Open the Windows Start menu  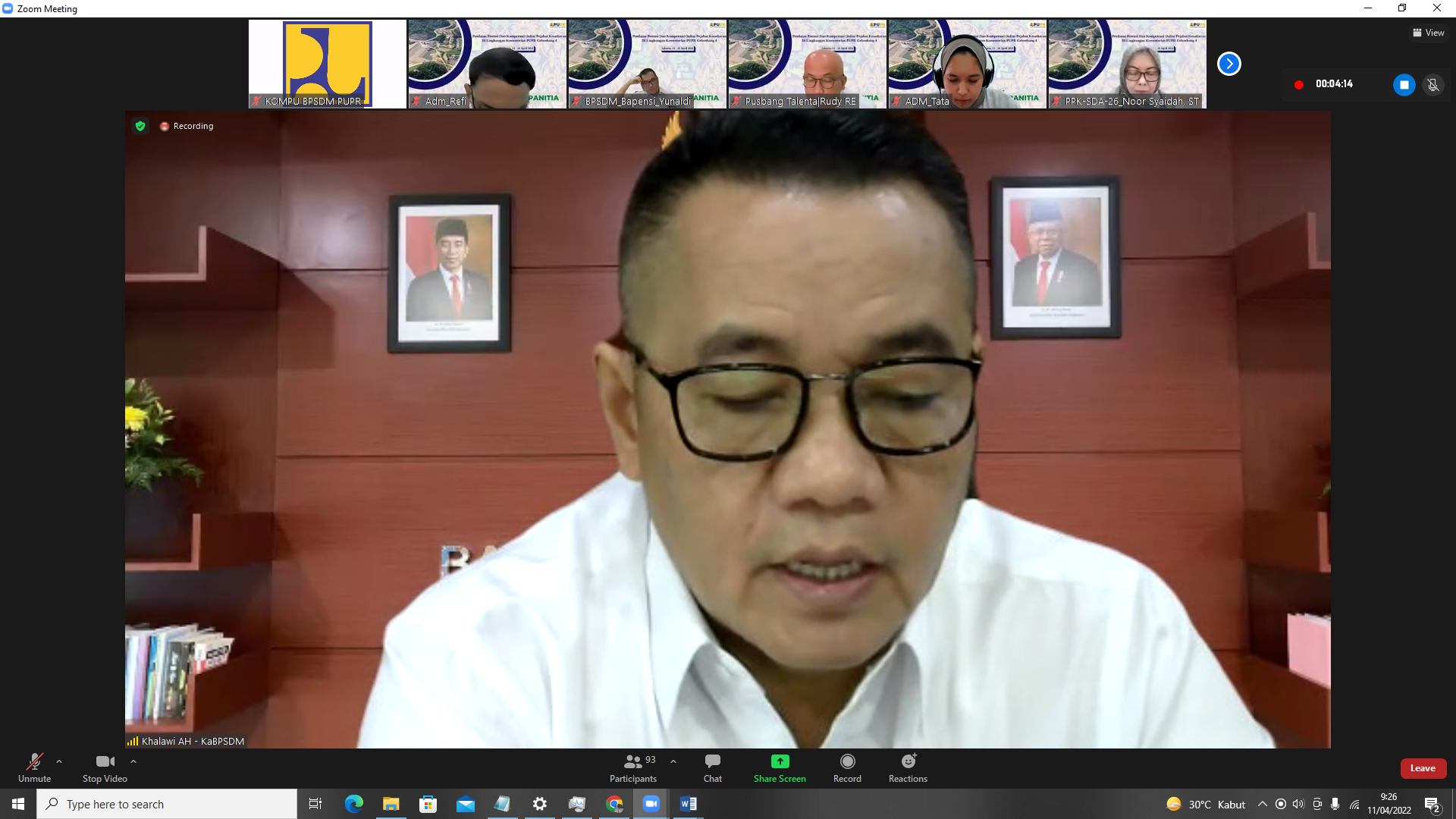point(18,804)
